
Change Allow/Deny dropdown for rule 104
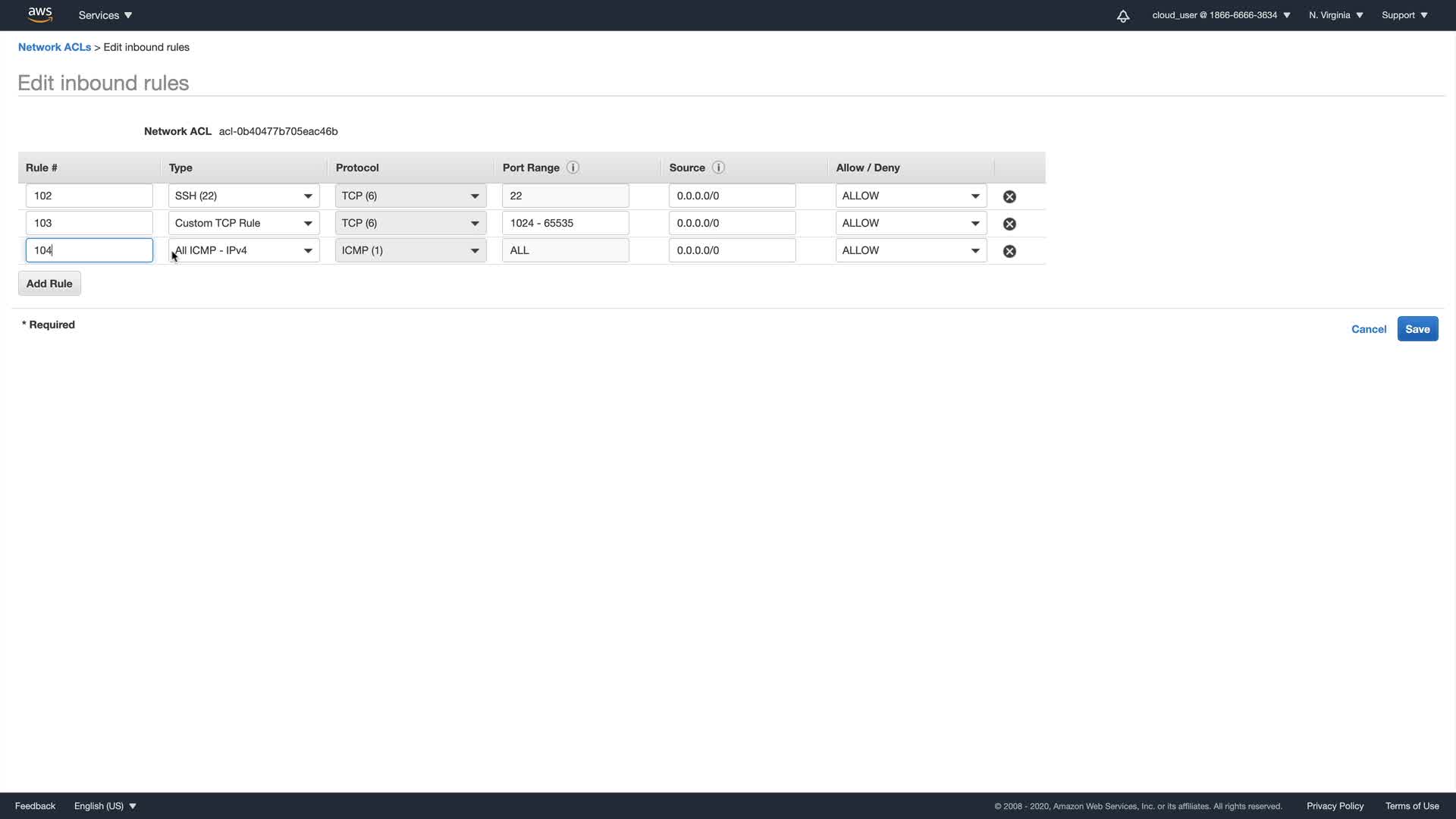(x=911, y=250)
